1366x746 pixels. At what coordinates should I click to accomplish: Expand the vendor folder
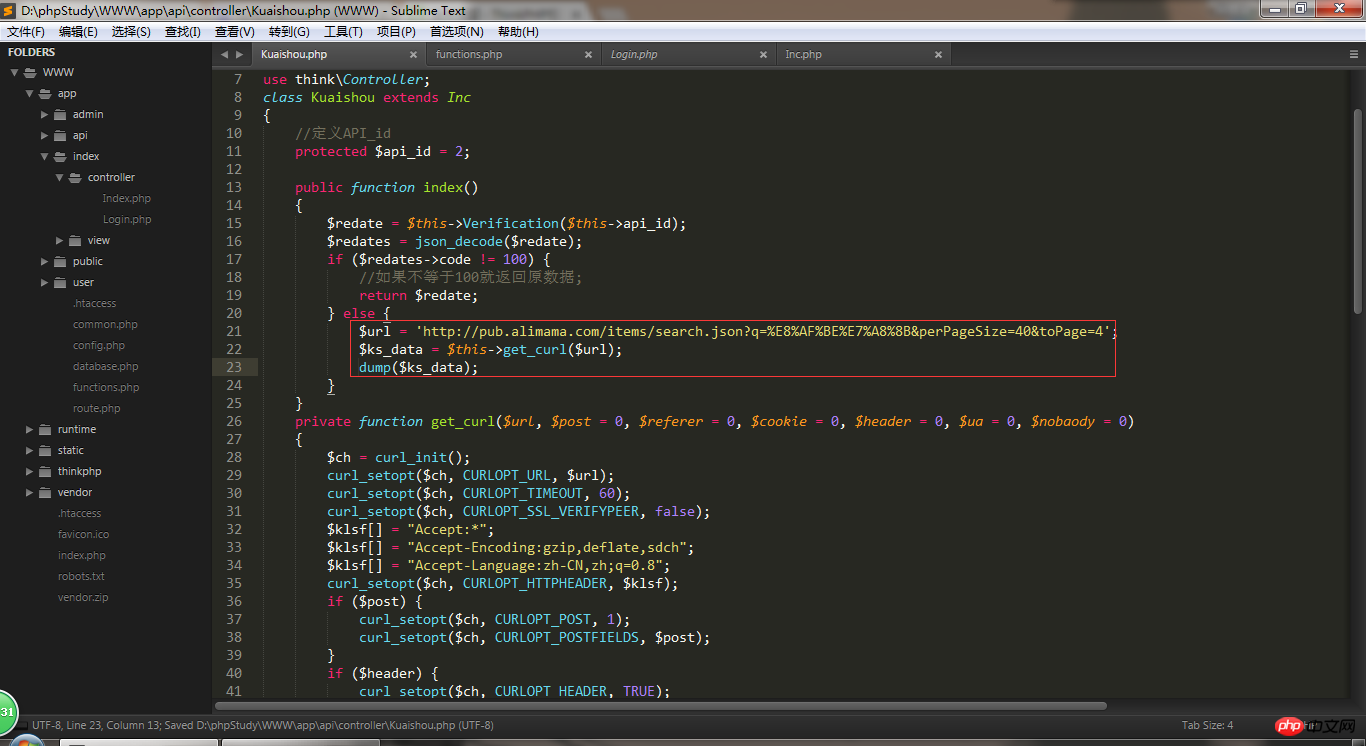[x=30, y=493]
